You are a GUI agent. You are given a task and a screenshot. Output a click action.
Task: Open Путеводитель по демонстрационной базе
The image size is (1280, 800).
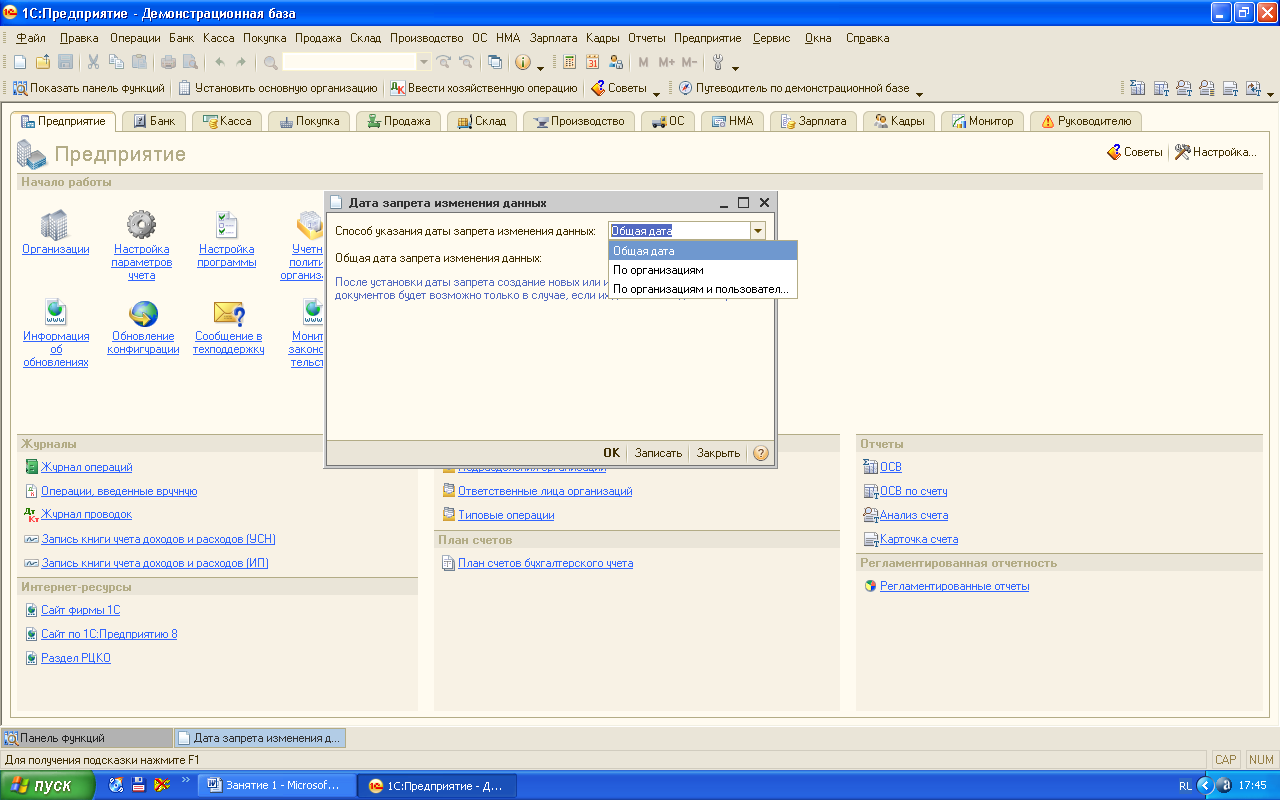tap(794, 88)
